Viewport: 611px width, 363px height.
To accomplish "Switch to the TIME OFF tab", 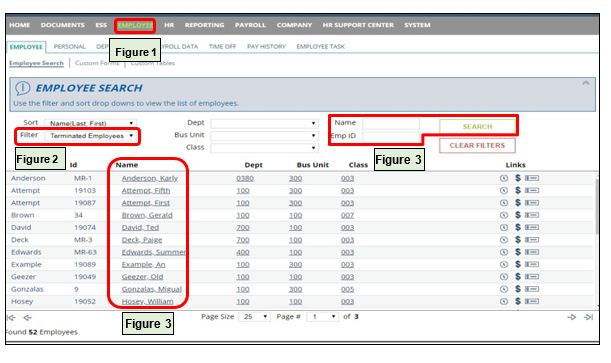I will coord(223,46).
